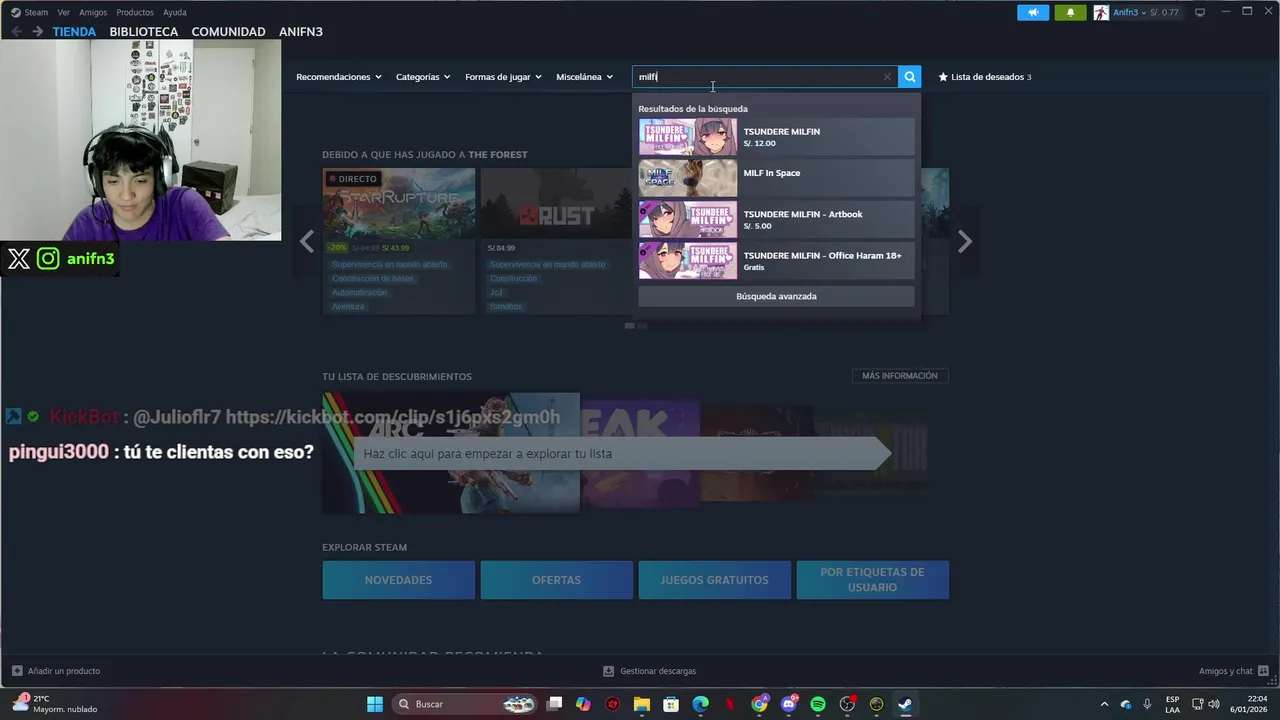Click the Steam taskbar icon
Screen dimensions: 1280x720
[905, 704]
